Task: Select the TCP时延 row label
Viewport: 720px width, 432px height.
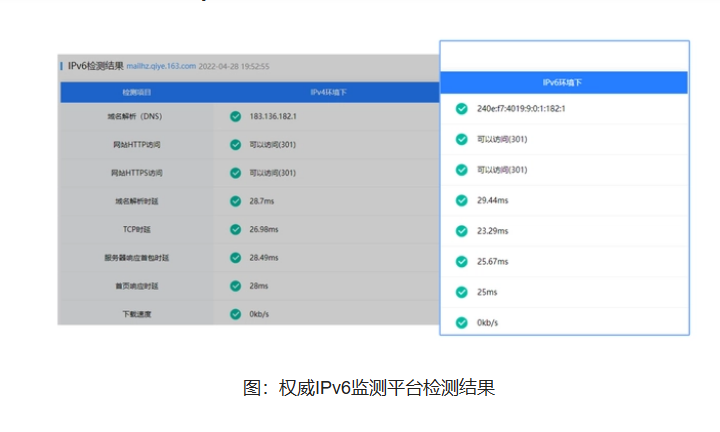Action: coord(137,230)
